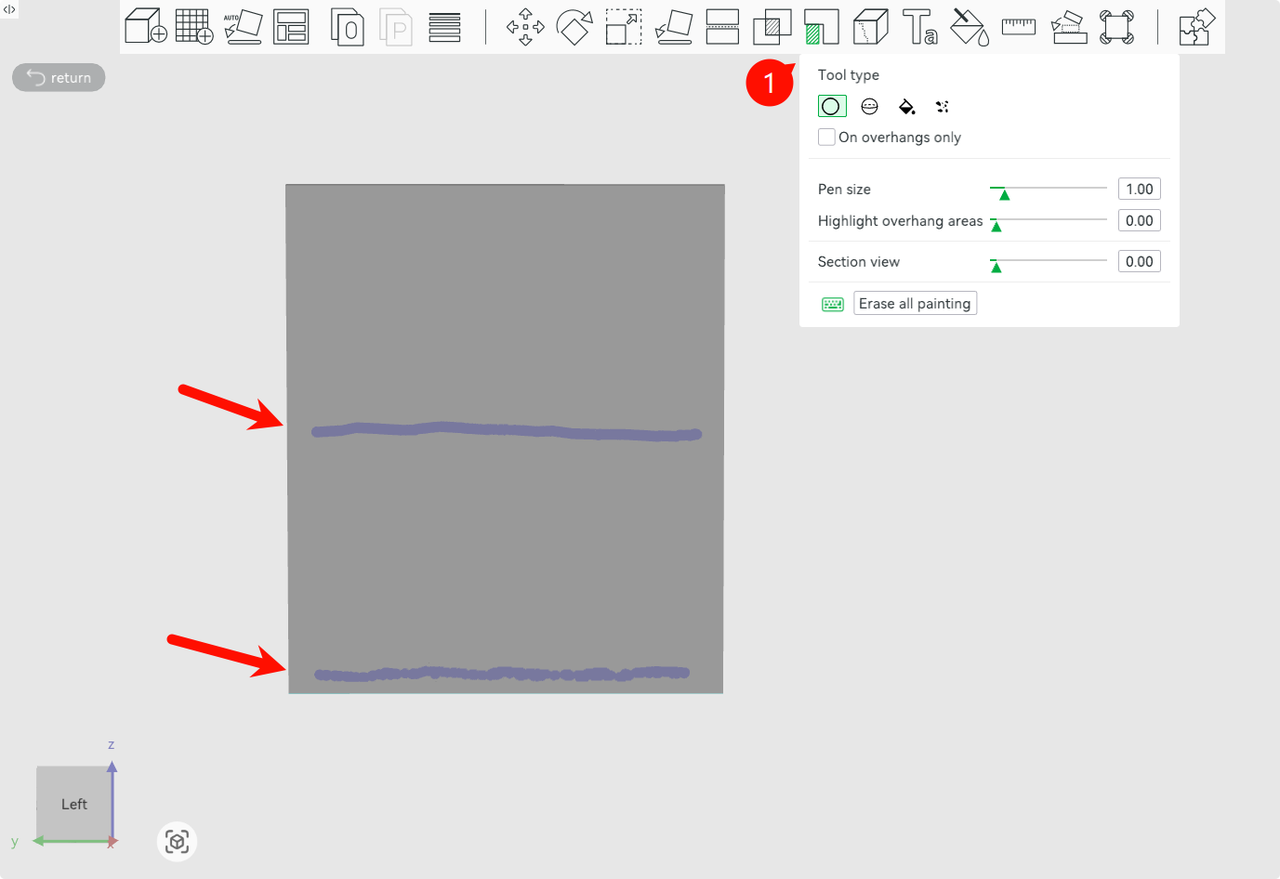
Task: Click the Add object cube icon
Action: coord(145,27)
